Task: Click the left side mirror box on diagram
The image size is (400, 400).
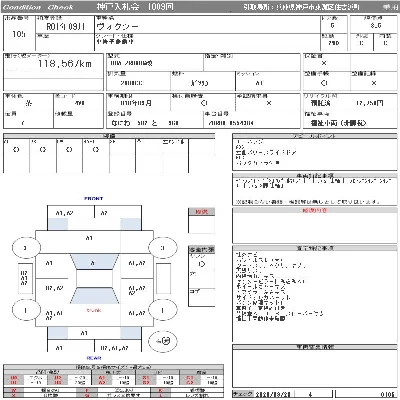Action: 25,278
